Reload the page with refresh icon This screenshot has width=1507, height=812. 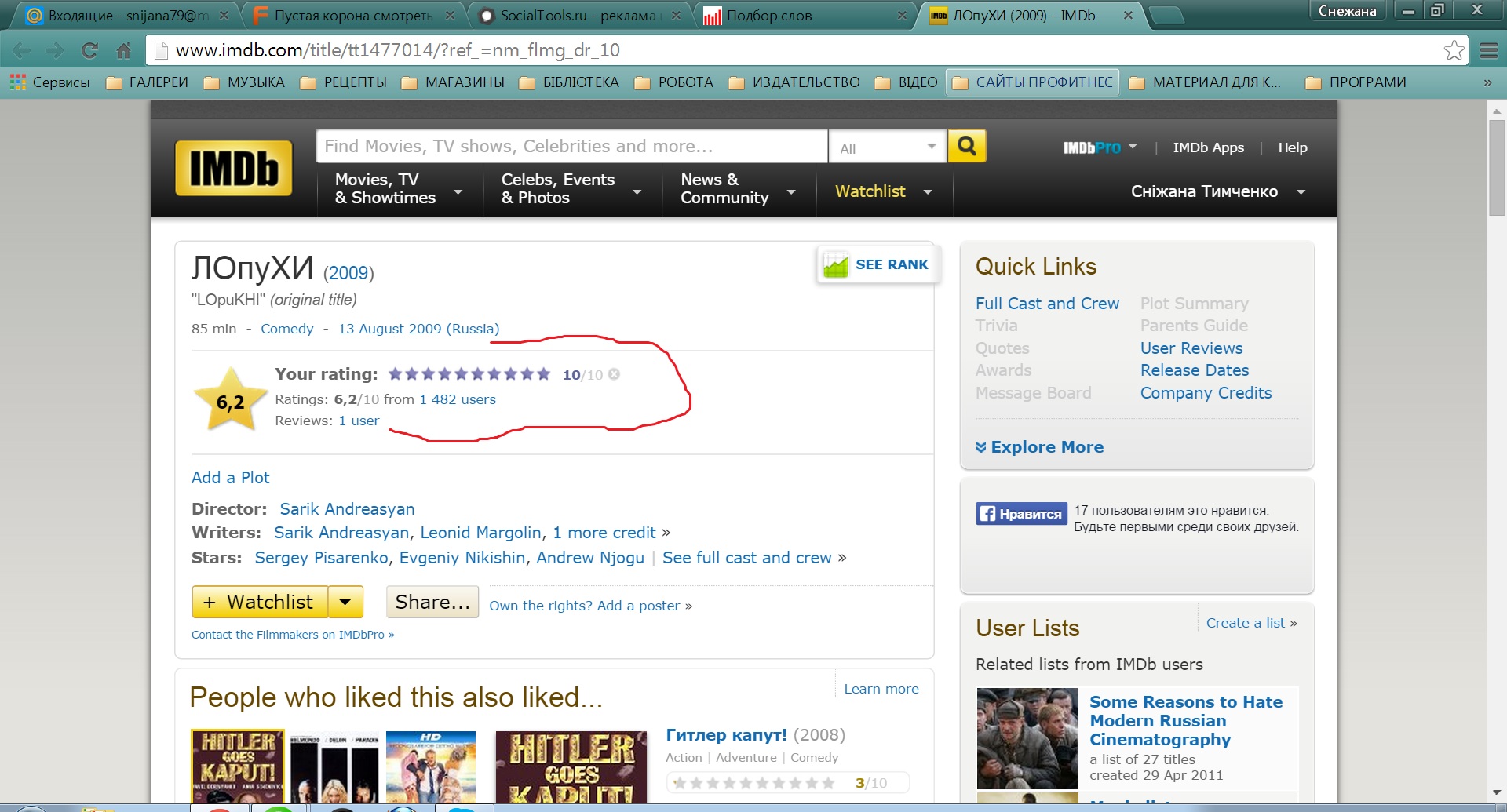click(x=89, y=51)
